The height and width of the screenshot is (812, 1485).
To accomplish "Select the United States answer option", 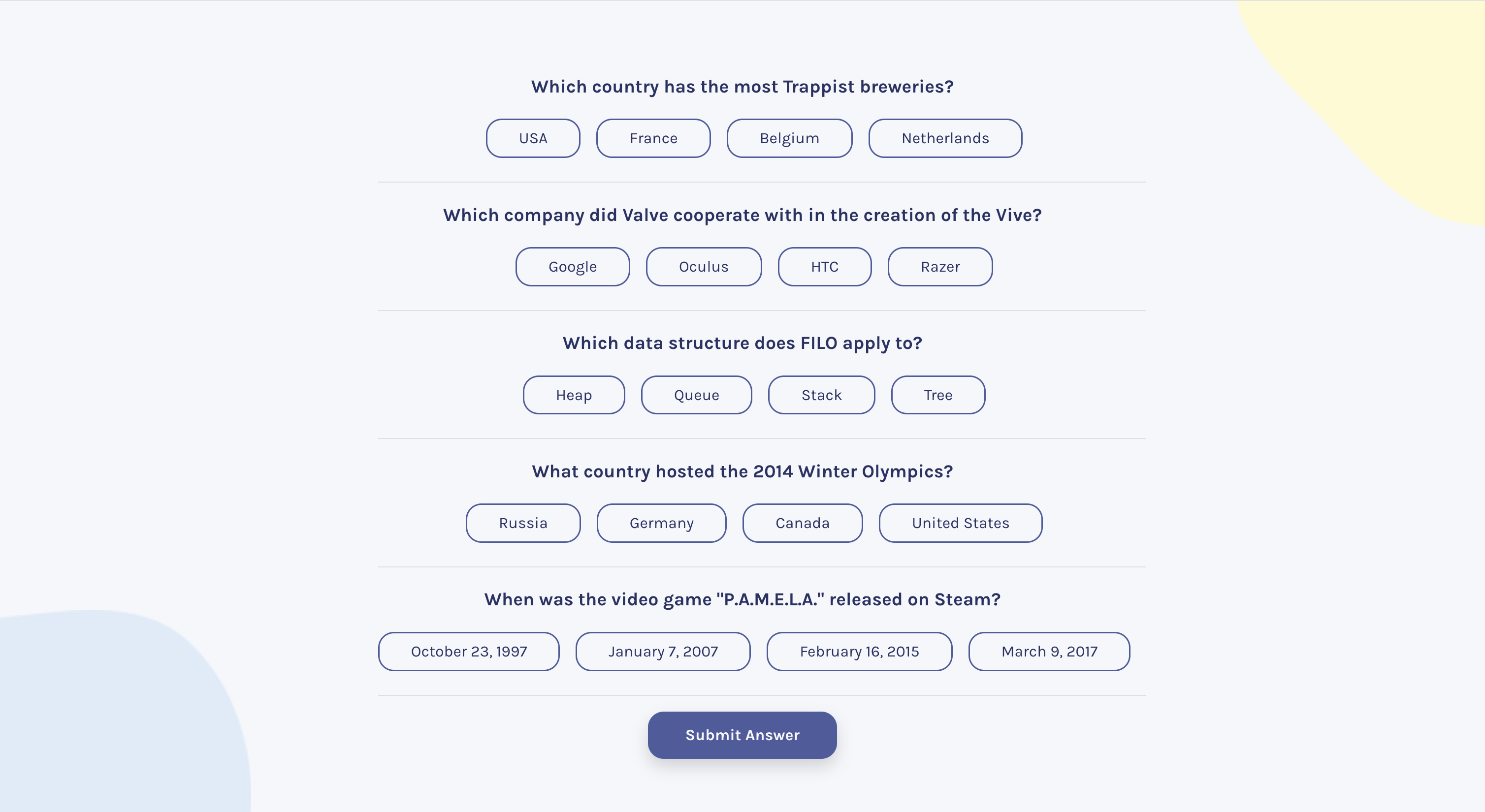I will click(x=961, y=523).
